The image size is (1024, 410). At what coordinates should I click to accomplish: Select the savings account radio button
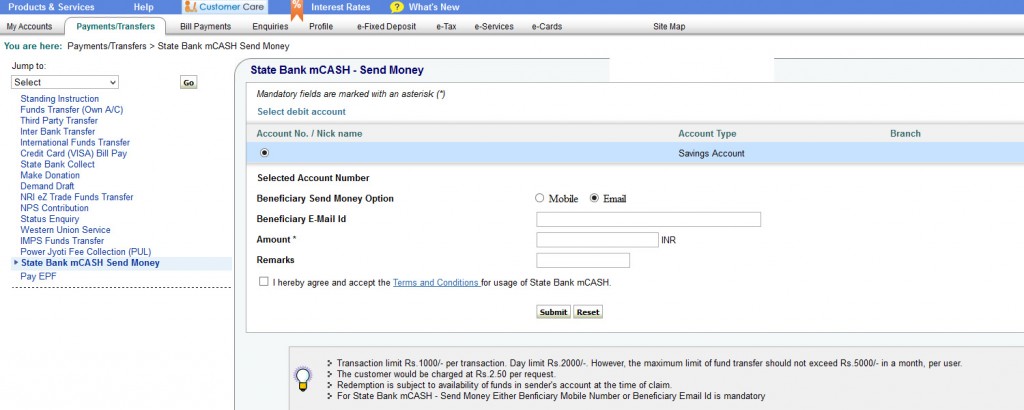[264, 153]
